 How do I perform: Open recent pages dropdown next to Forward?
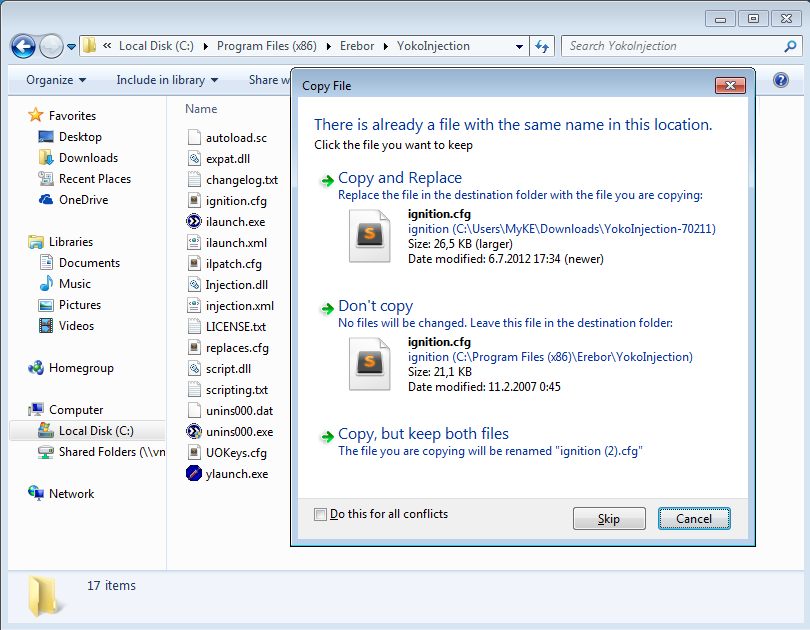72,47
